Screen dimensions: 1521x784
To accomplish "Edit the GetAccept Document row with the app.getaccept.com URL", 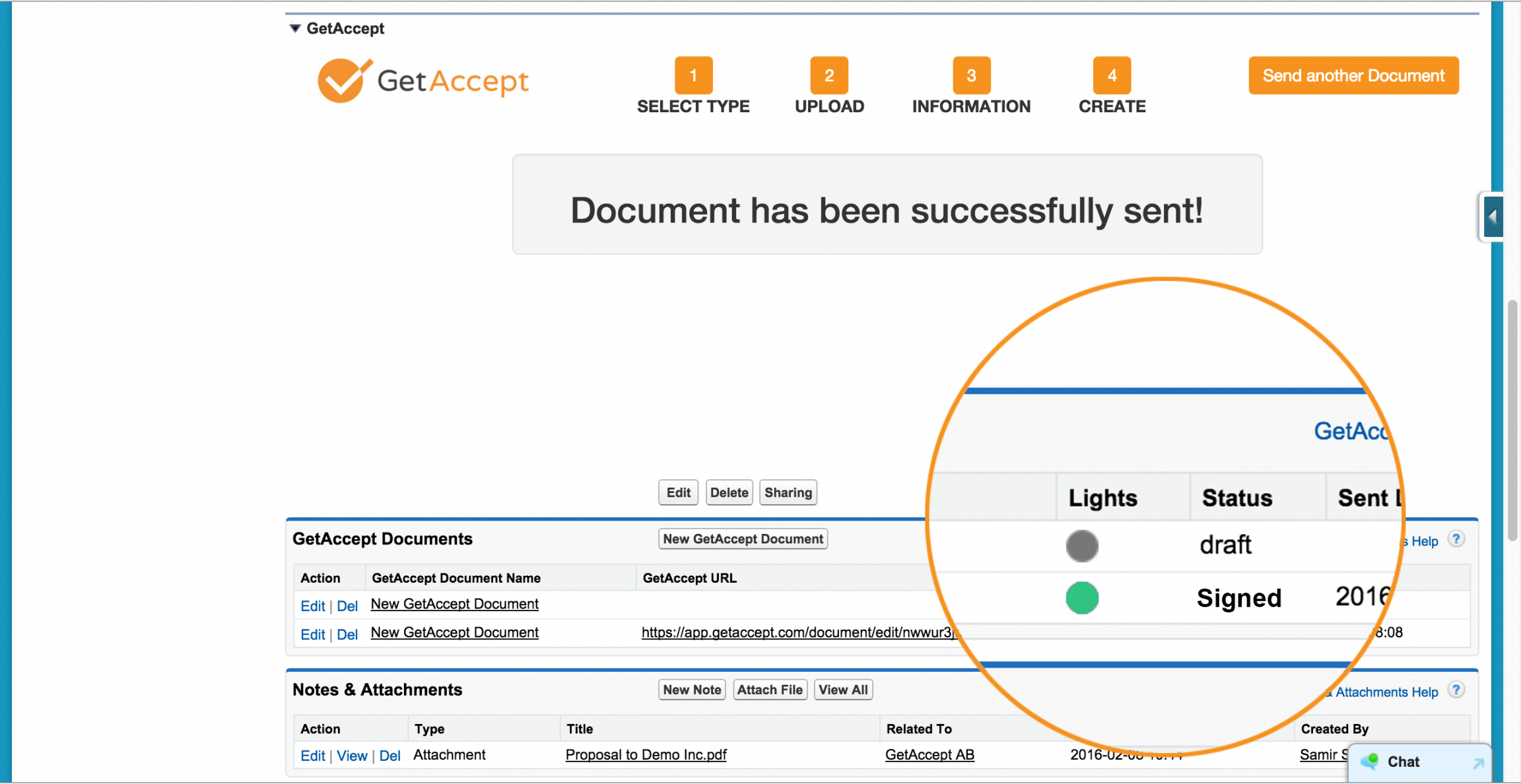I will pyautogui.click(x=313, y=634).
